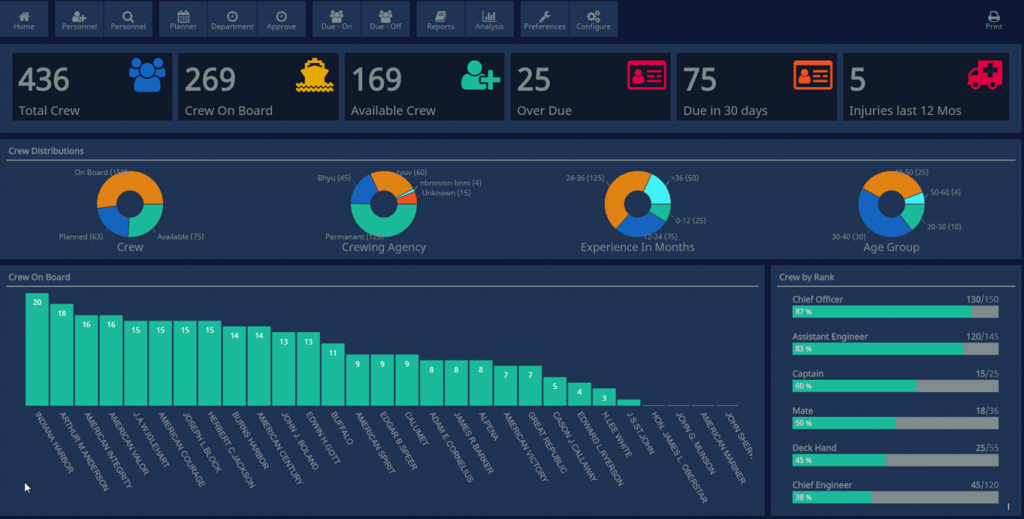The image size is (1024, 519).
Task: Click the orange ID card icon on Due in 30 days
Action: (813, 75)
